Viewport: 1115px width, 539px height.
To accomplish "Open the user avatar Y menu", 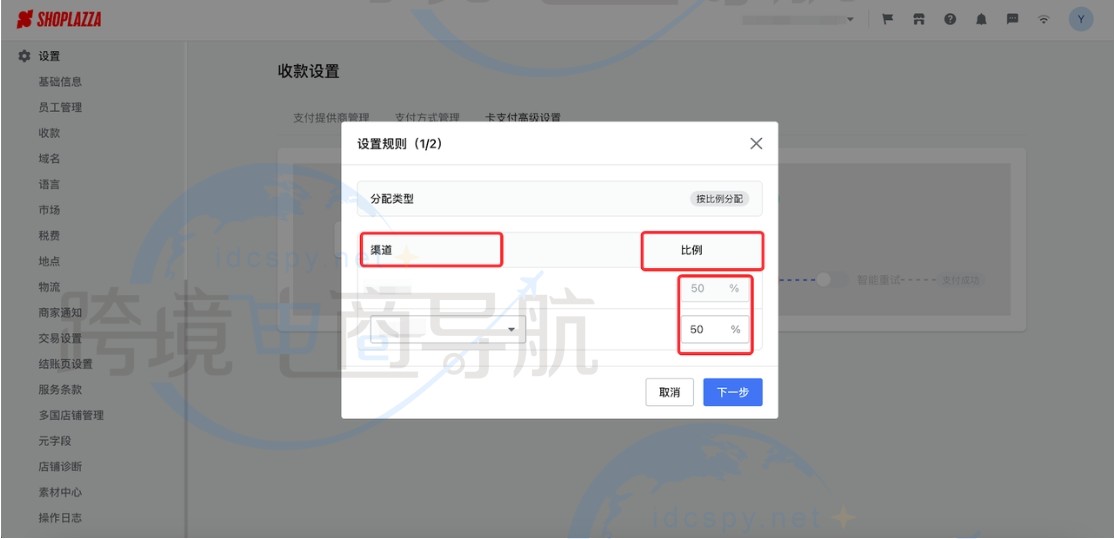I will 1081,19.
